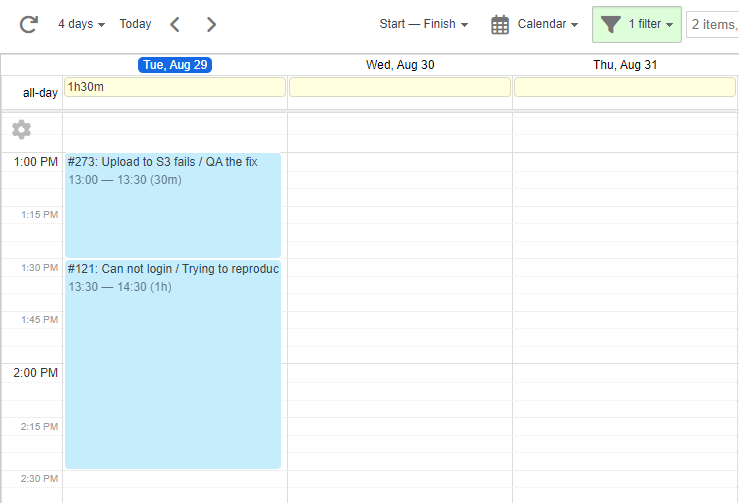Go to next period arrow
This screenshot has height=503, width=739.
[x=211, y=24]
